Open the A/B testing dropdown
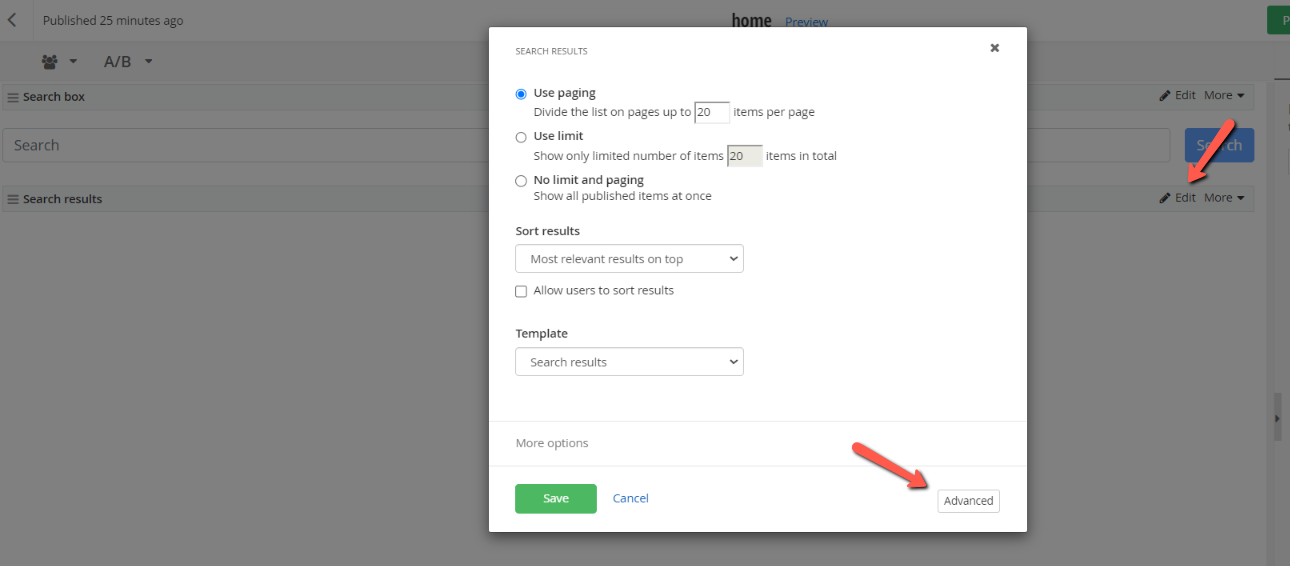Viewport: 1290px width, 566px height. (x=128, y=62)
